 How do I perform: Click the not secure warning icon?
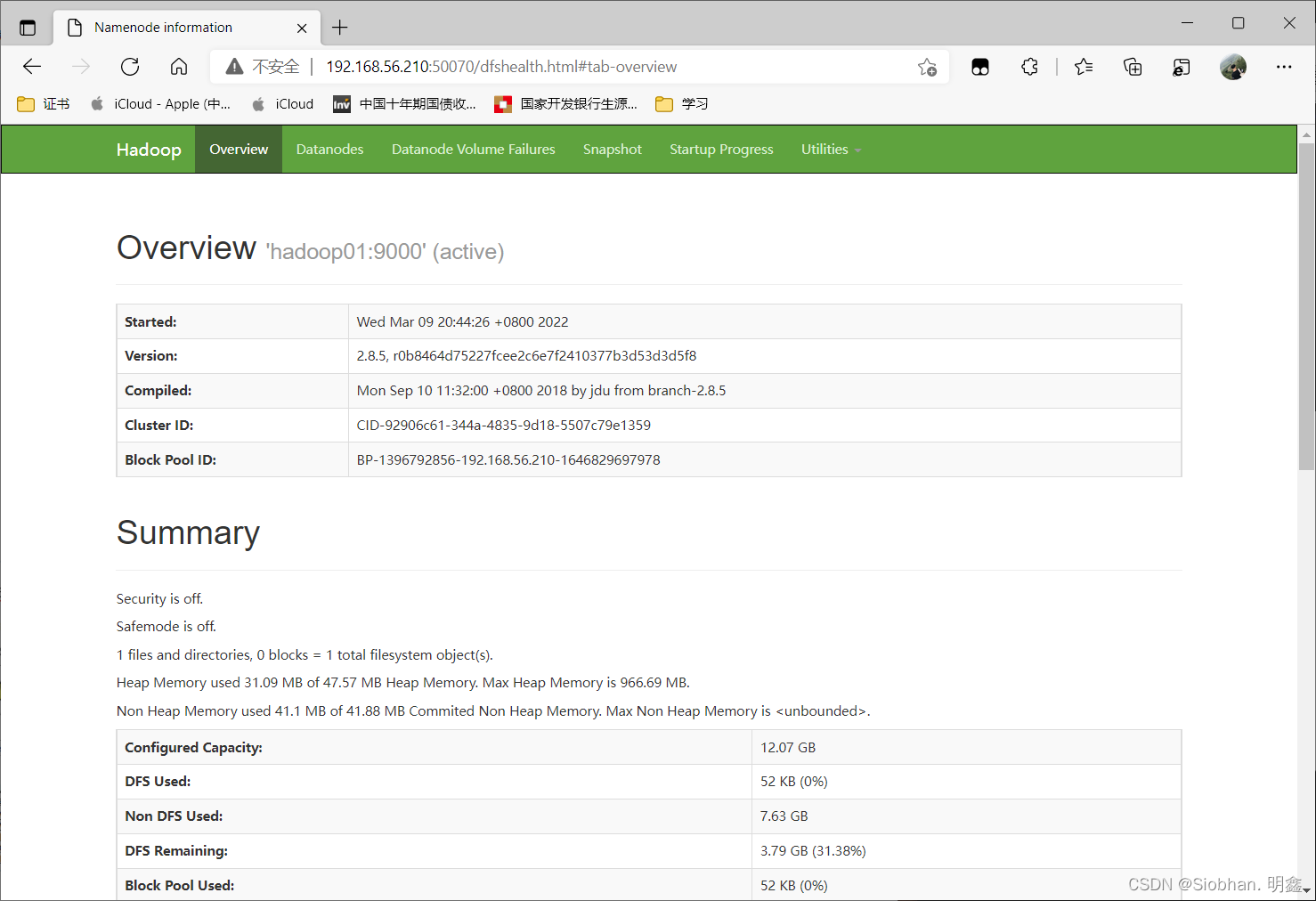[235, 67]
